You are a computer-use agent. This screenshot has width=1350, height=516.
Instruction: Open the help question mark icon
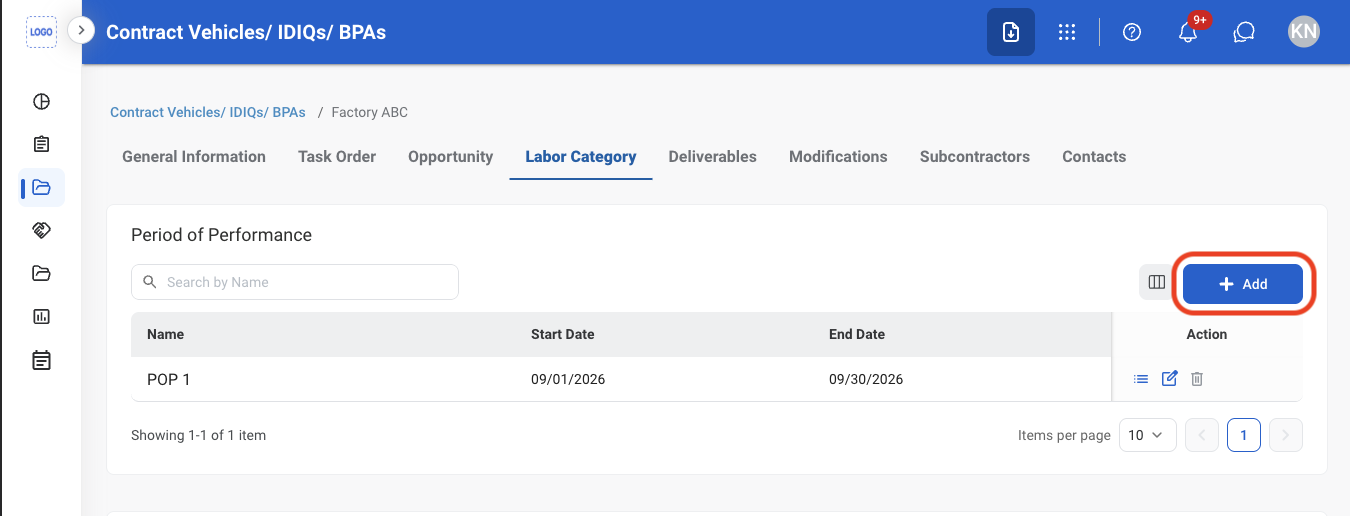[1132, 32]
